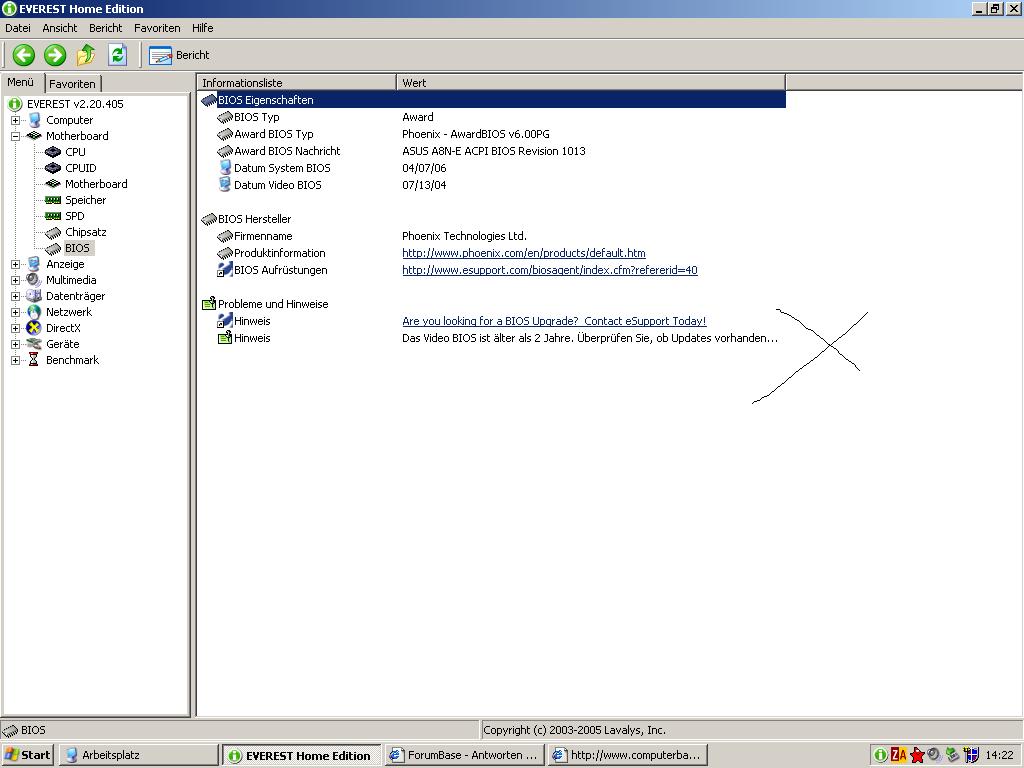Image resolution: width=1024 pixels, height=768 pixels.
Task: Open the phoenix.com products link
Action: (524, 253)
